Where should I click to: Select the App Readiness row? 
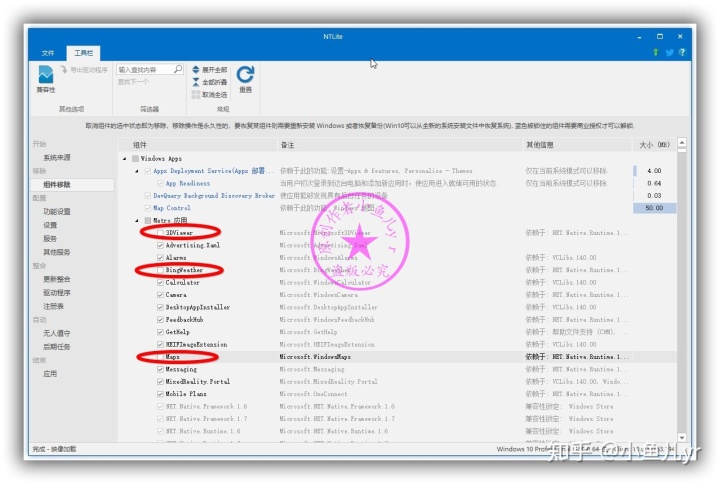(x=397, y=183)
